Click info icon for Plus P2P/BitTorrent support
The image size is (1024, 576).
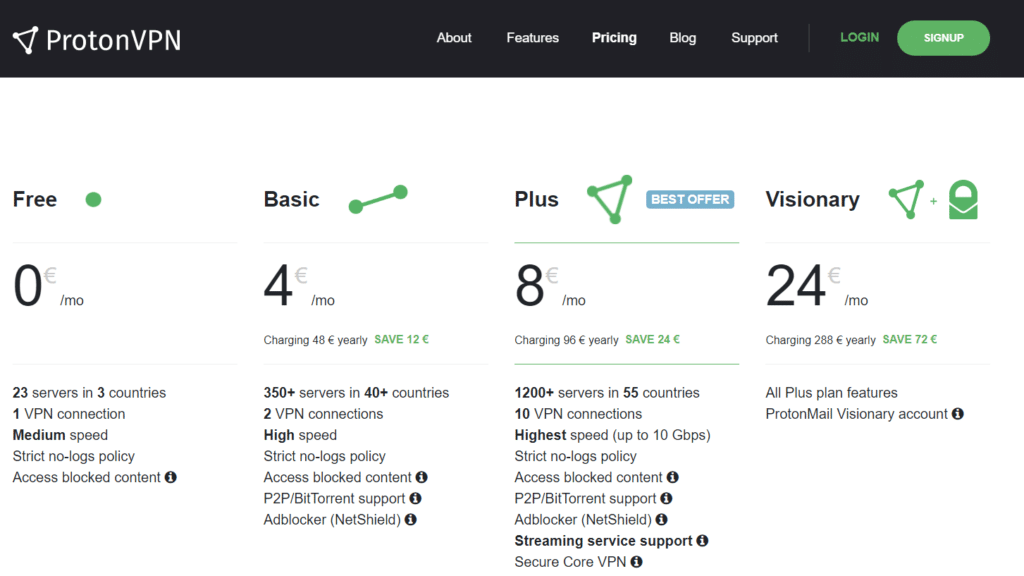(x=666, y=498)
